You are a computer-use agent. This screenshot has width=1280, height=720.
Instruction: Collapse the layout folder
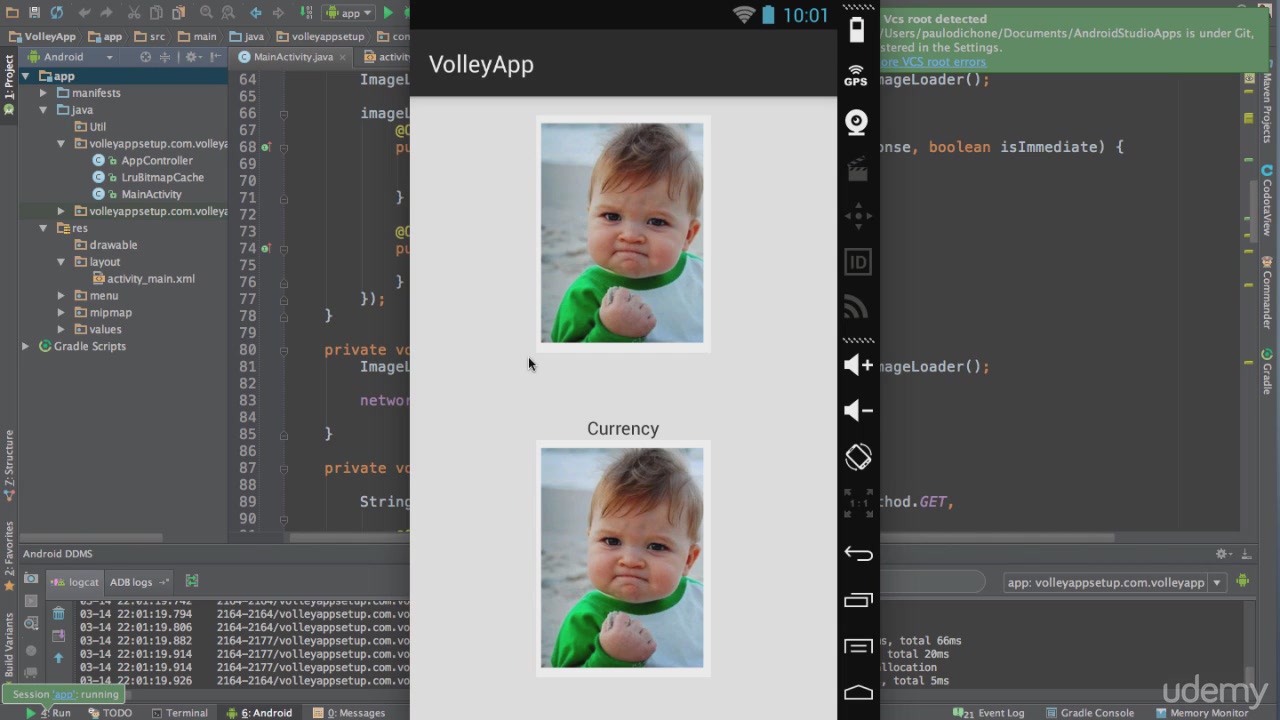point(61,262)
